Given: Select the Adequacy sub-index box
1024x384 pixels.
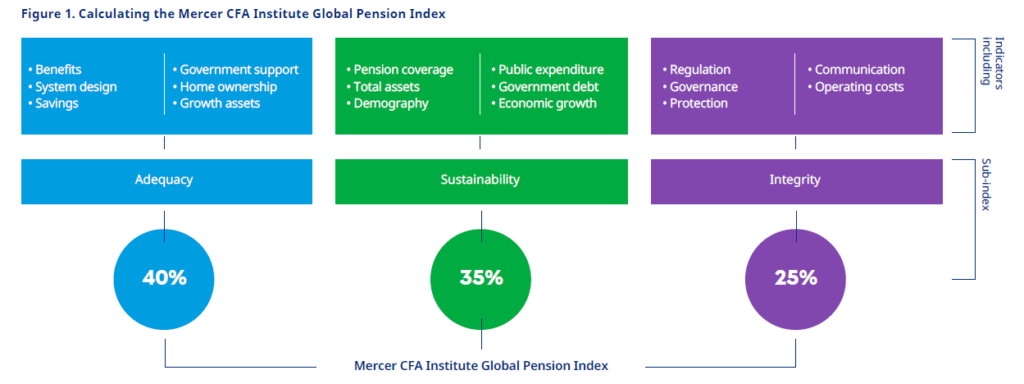Looking at the screenshot, I should [x=164, y=178].
